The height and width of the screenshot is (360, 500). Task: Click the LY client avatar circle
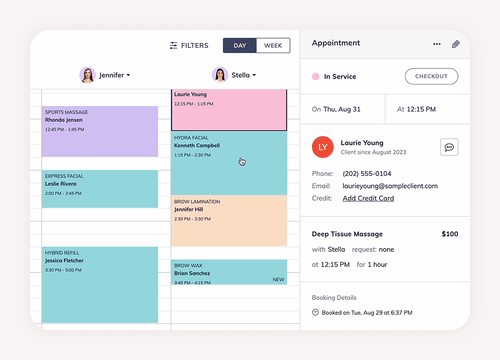(322, 147)
